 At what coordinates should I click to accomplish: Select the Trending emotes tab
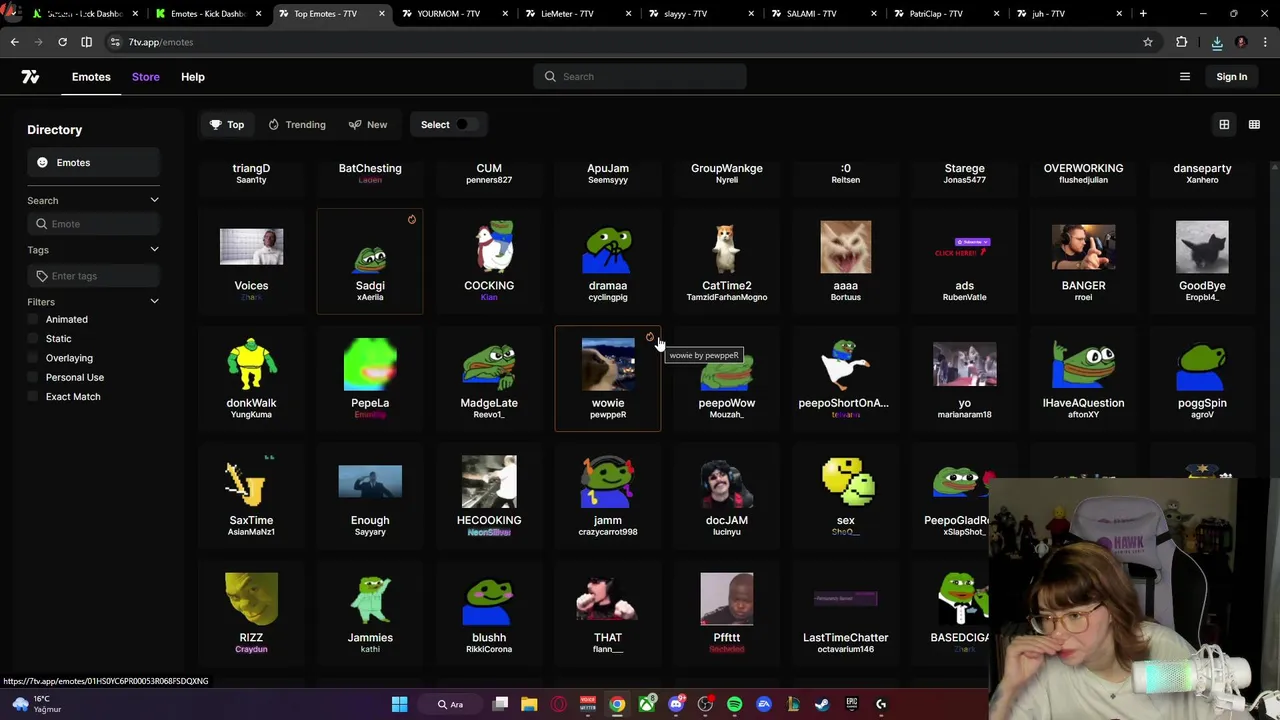(297, 125)
